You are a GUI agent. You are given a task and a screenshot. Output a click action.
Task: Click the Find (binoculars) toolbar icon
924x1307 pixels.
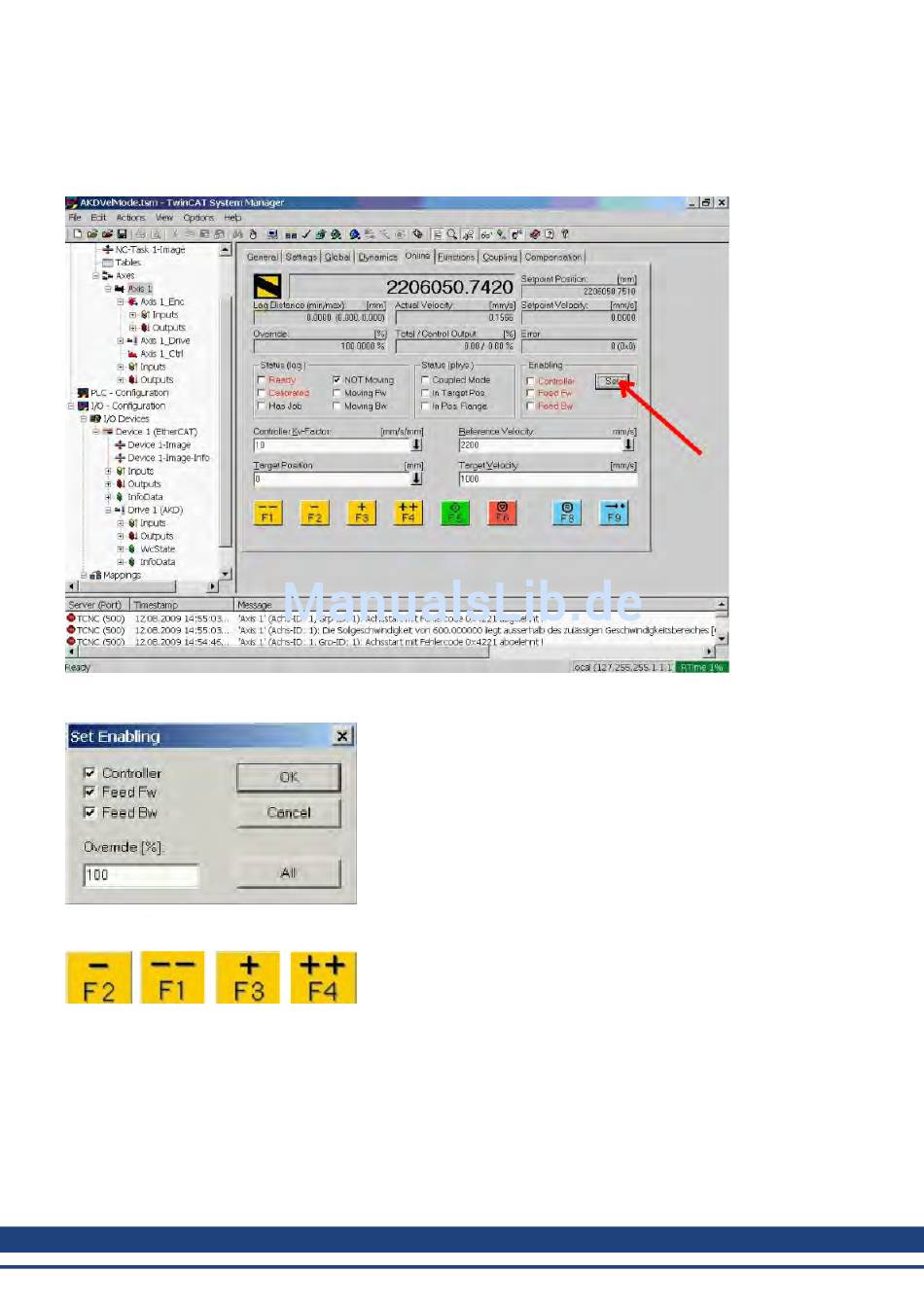237,234
